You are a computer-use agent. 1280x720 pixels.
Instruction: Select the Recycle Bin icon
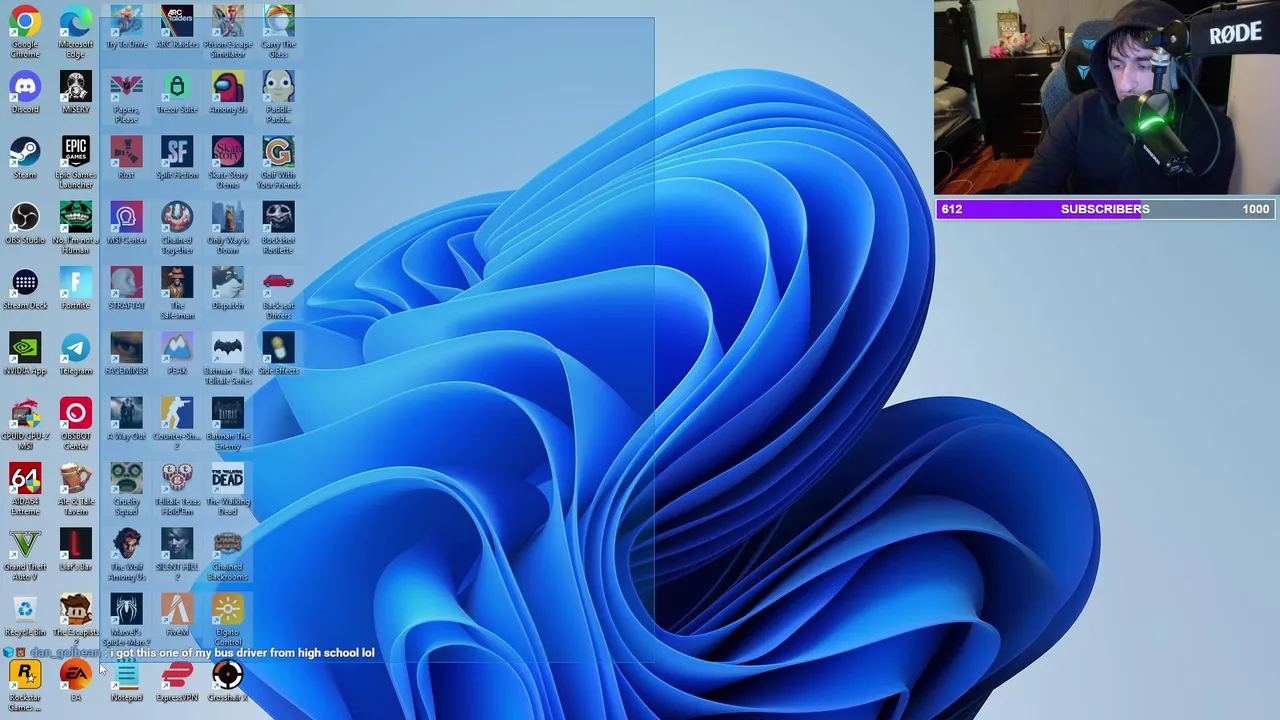click(x=25, y=615)
